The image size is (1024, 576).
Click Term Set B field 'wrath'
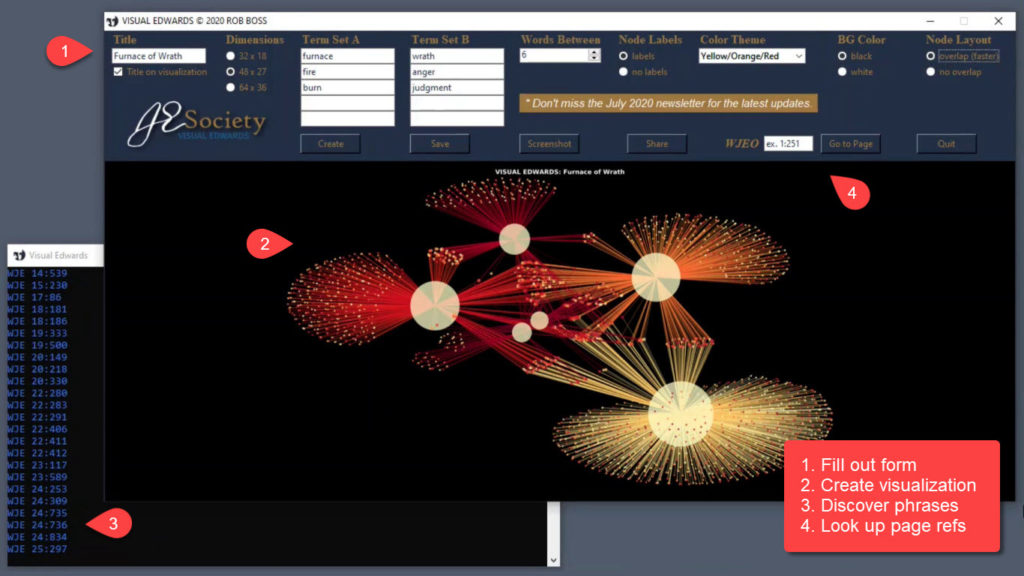pyautogui.click(x=457, y=56)
